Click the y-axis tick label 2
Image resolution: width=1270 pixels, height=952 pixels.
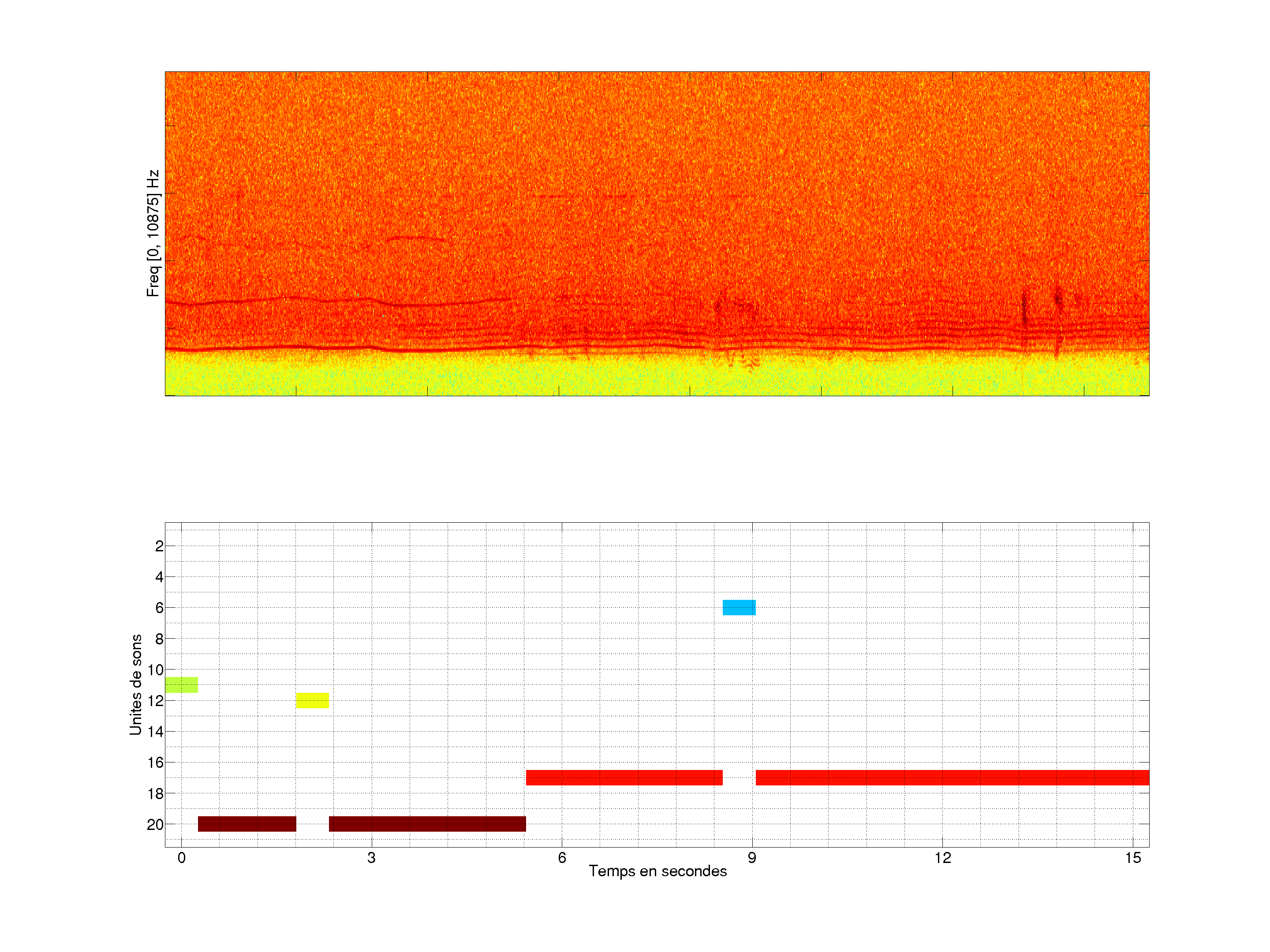point(159,546)
